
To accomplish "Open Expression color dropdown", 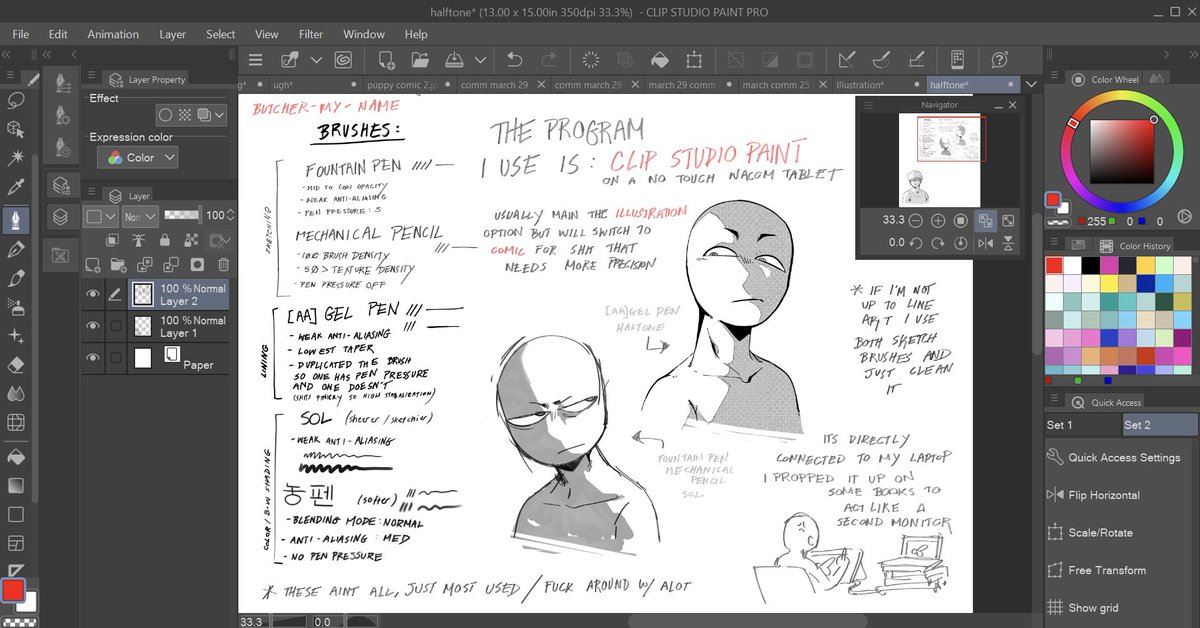I will (x=137, y=157).
